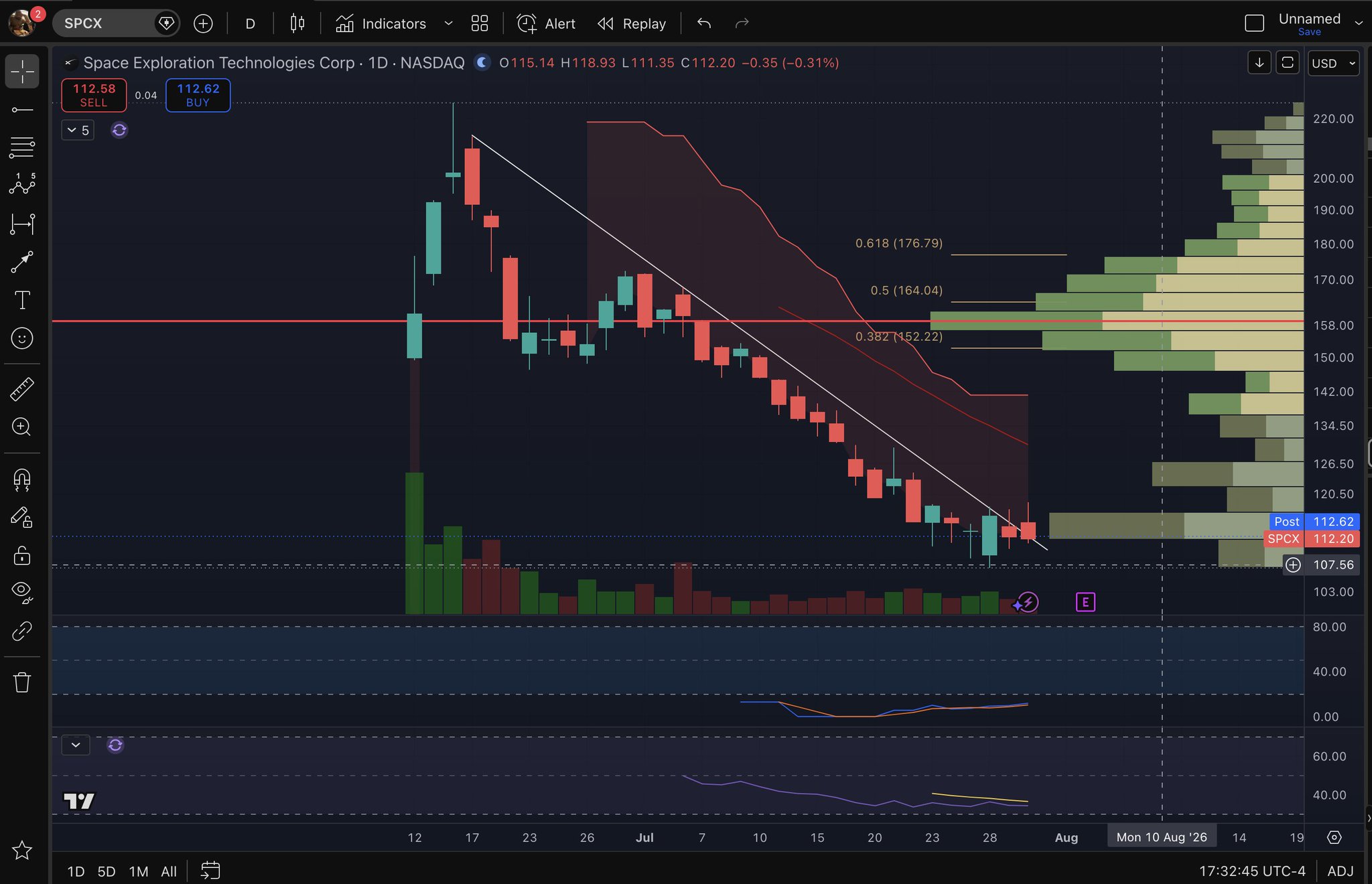This screenshot has height=884, width=1372.
Task: Open the candlestick chart style icon
Action: click(x=297, y=23)
